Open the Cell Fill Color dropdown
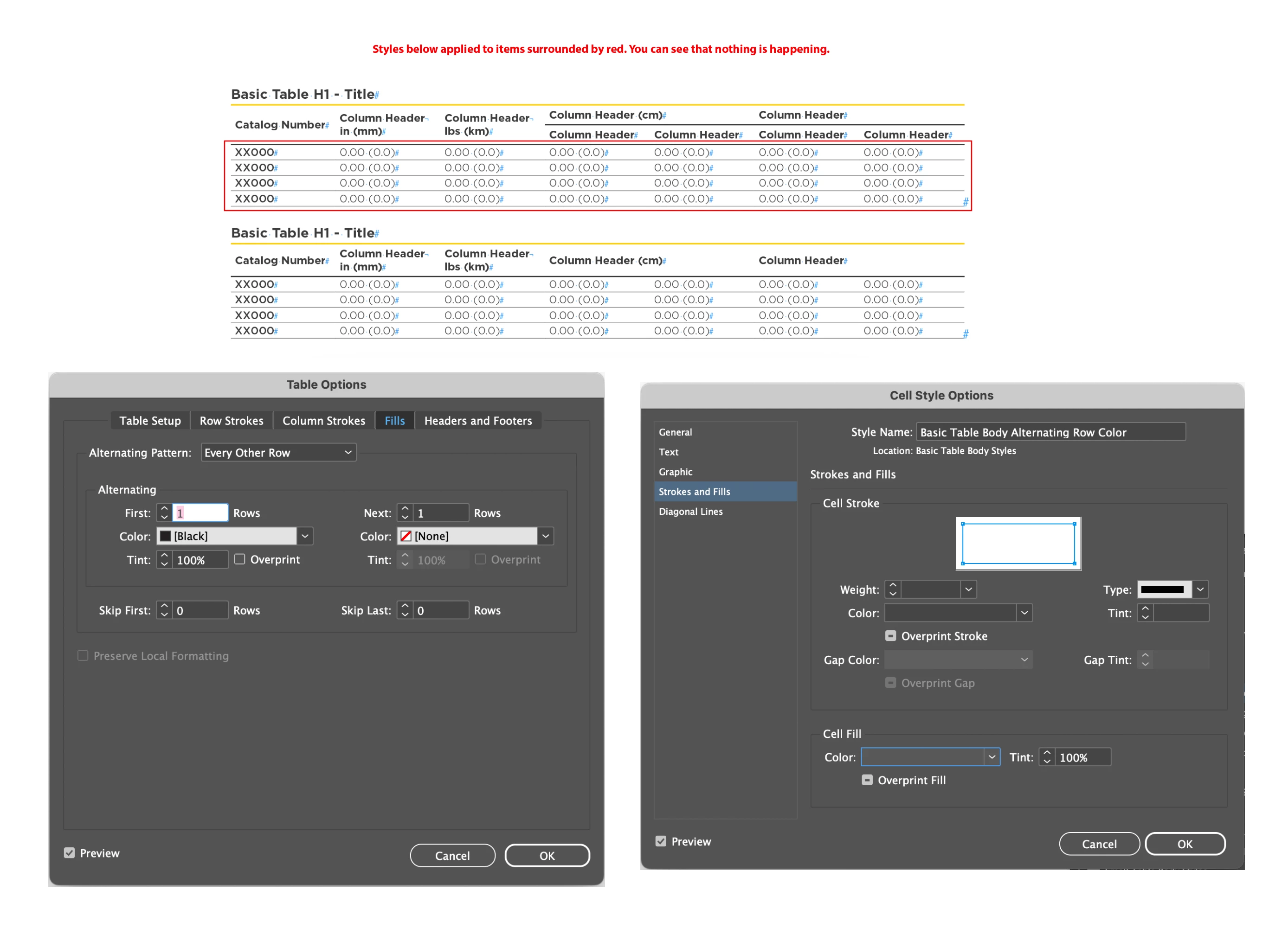 (991, 757)
